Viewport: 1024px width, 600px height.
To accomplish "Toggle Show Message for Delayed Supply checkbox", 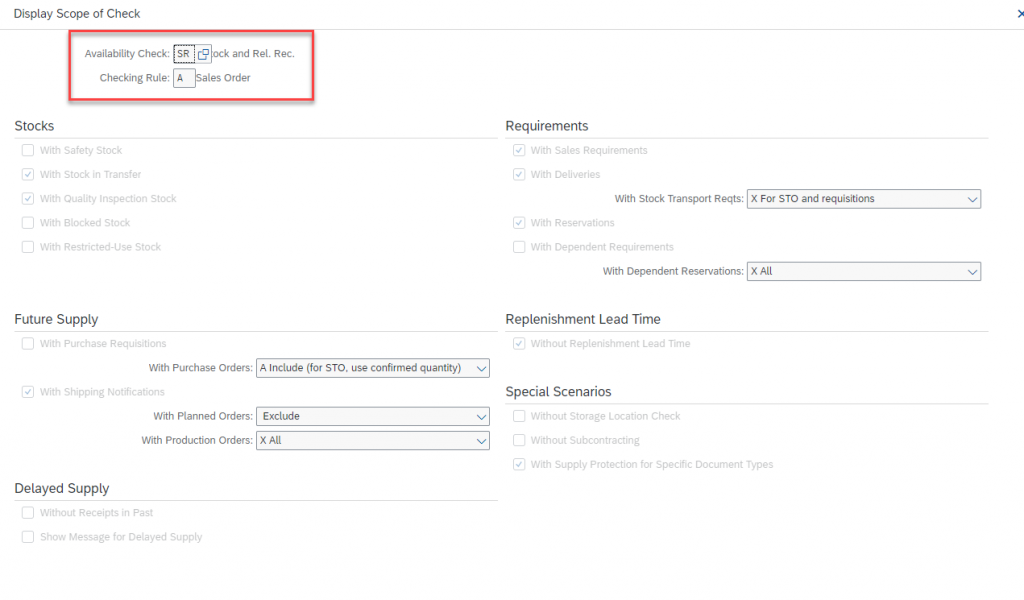I will pyautogui.click(x=27, y=537).
